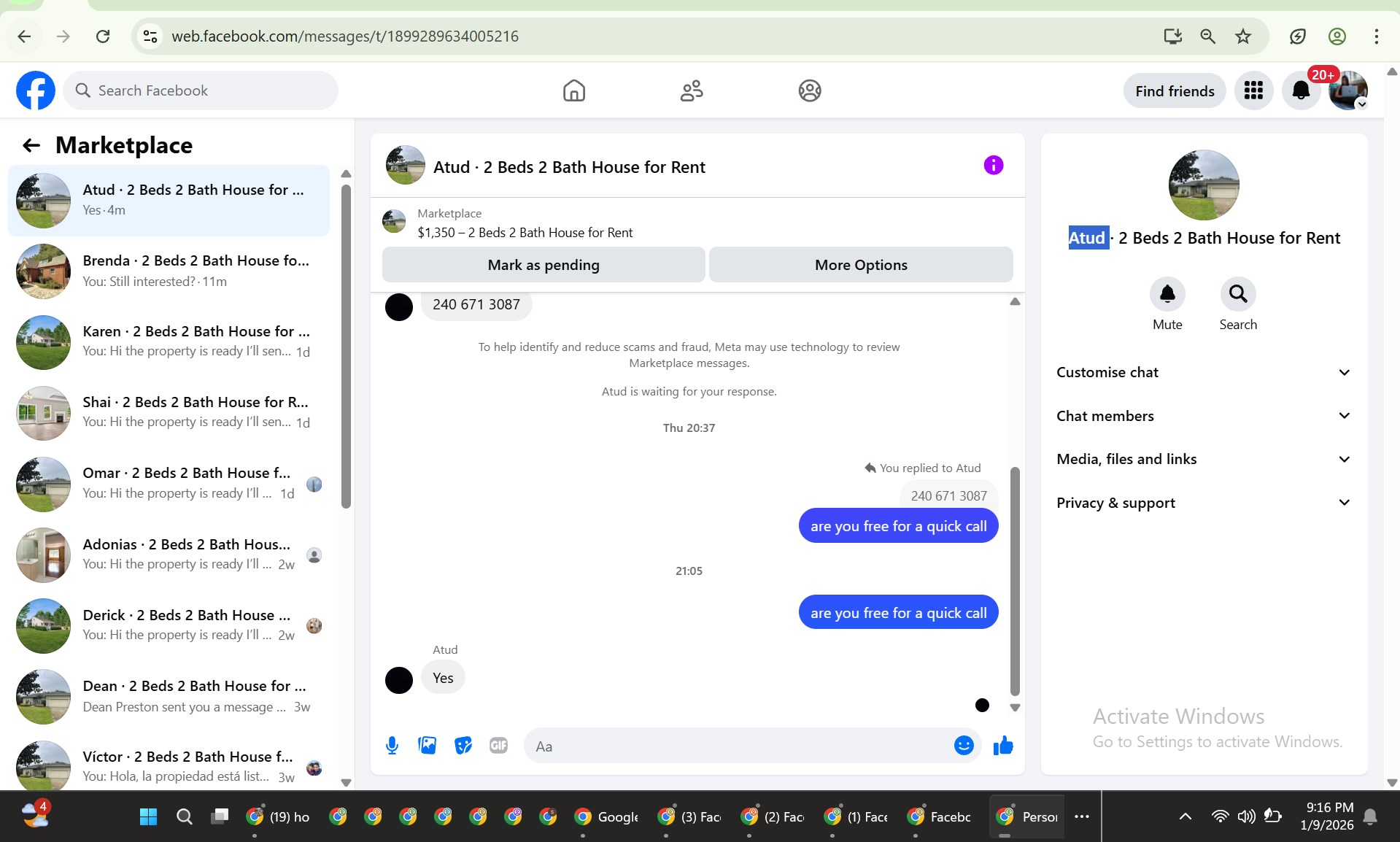Viewport: 1400px width, 842px height.
Task: Open the emoji picker in message box
Action: tap(964, 746)
